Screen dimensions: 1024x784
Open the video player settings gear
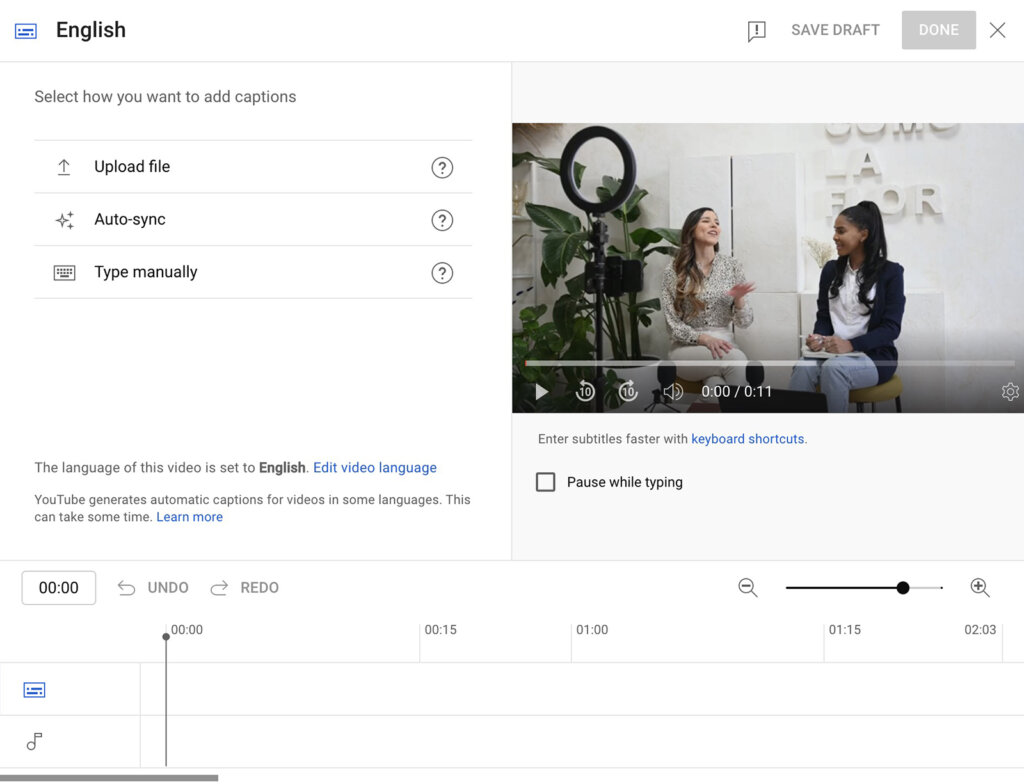click(x=1010, y=392)
